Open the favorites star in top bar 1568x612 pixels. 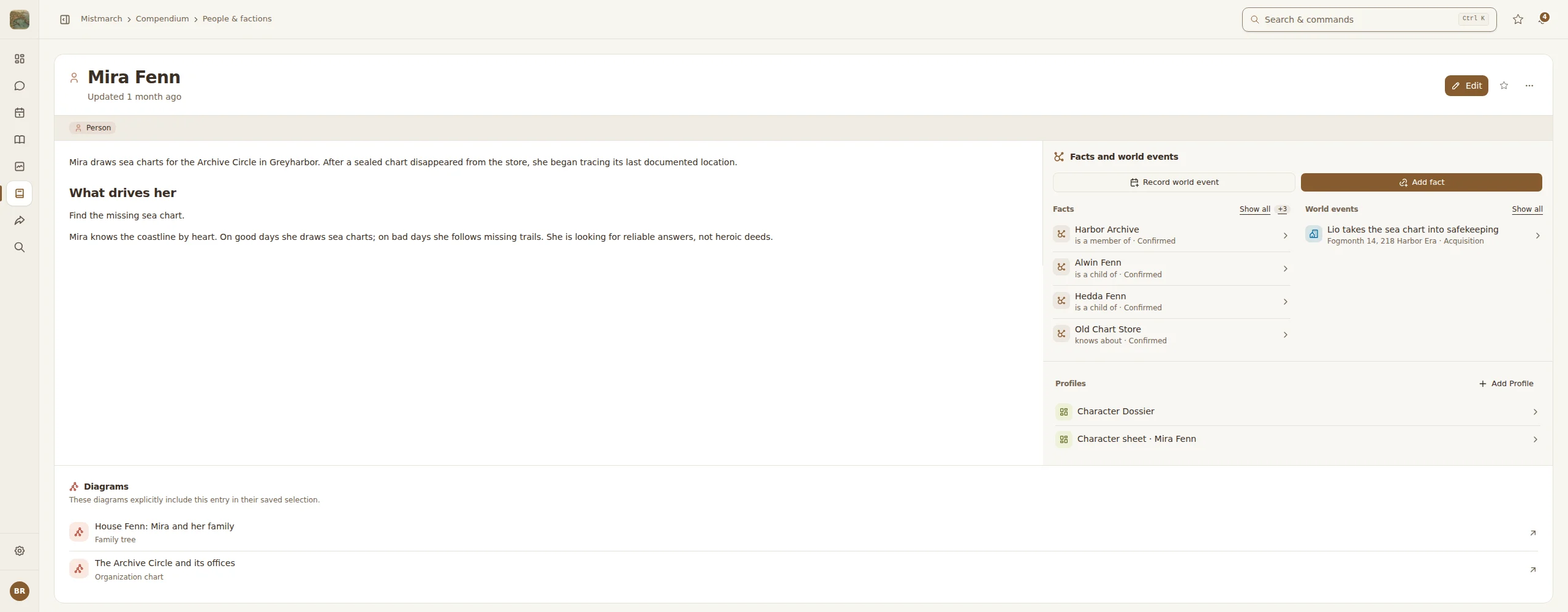tap(1518, 20)
